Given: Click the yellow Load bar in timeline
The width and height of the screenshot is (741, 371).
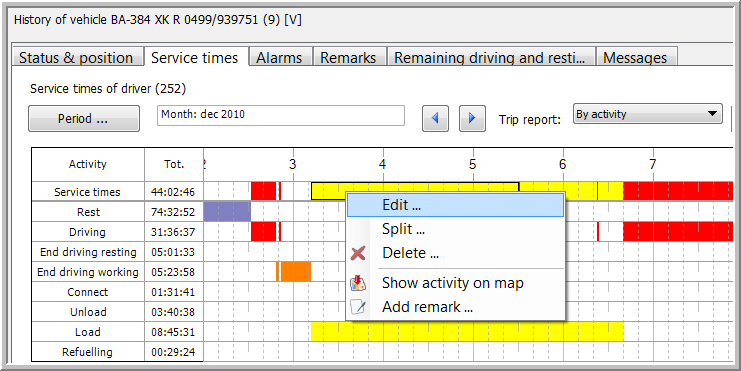Looking at the screenshot, I should pos(467,332).
